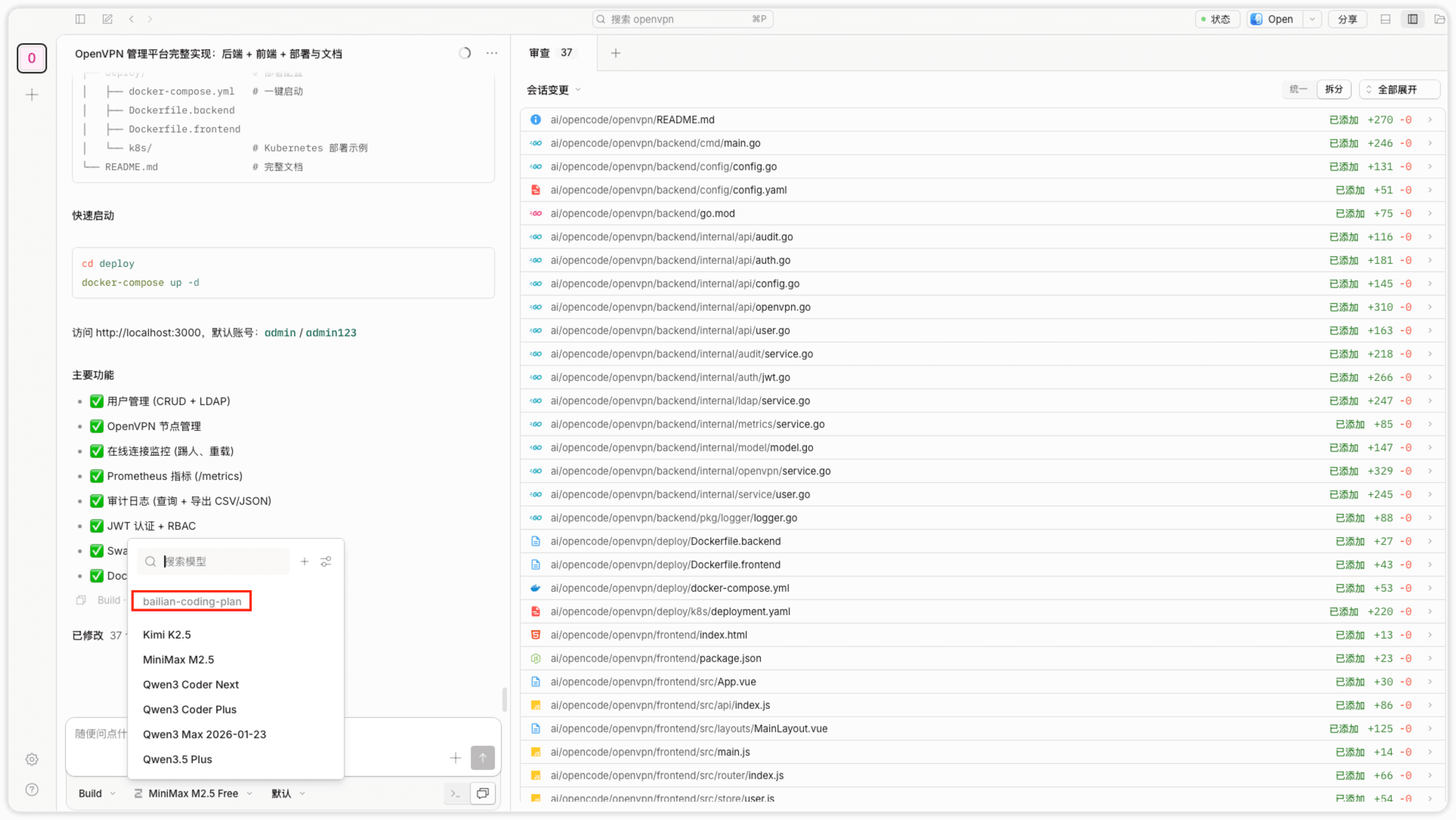Click the 分享 share button
Image resolution: width=1456 pixels, height=820 pixels.
click(x=1347, y=19)
